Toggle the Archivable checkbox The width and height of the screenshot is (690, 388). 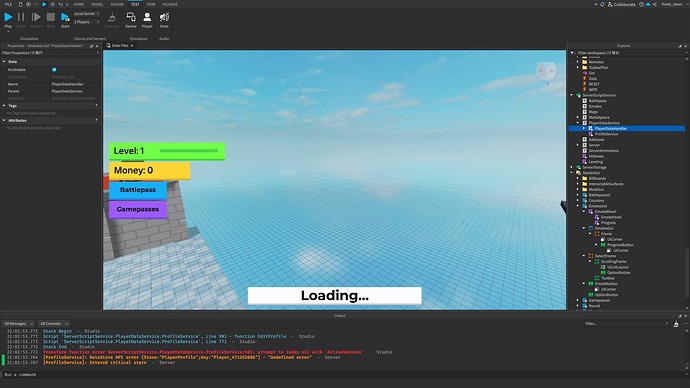pyautogui.click(x=54, y=70)
